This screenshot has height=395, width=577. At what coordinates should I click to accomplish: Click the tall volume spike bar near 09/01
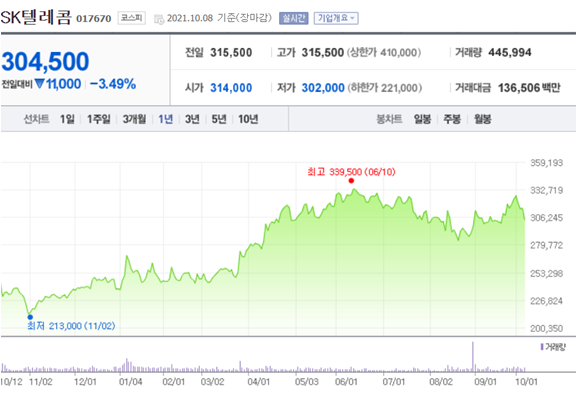click(x=473, y=357)
